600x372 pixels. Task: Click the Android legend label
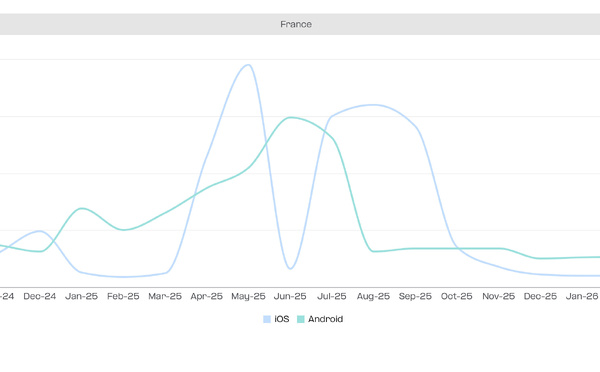click(326, 319)
